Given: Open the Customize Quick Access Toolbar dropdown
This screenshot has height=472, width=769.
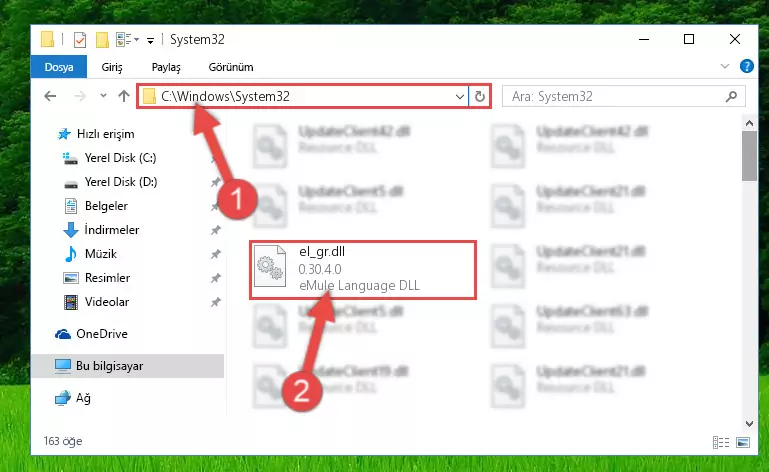Looking at the screenshot, I should point(151,41).
